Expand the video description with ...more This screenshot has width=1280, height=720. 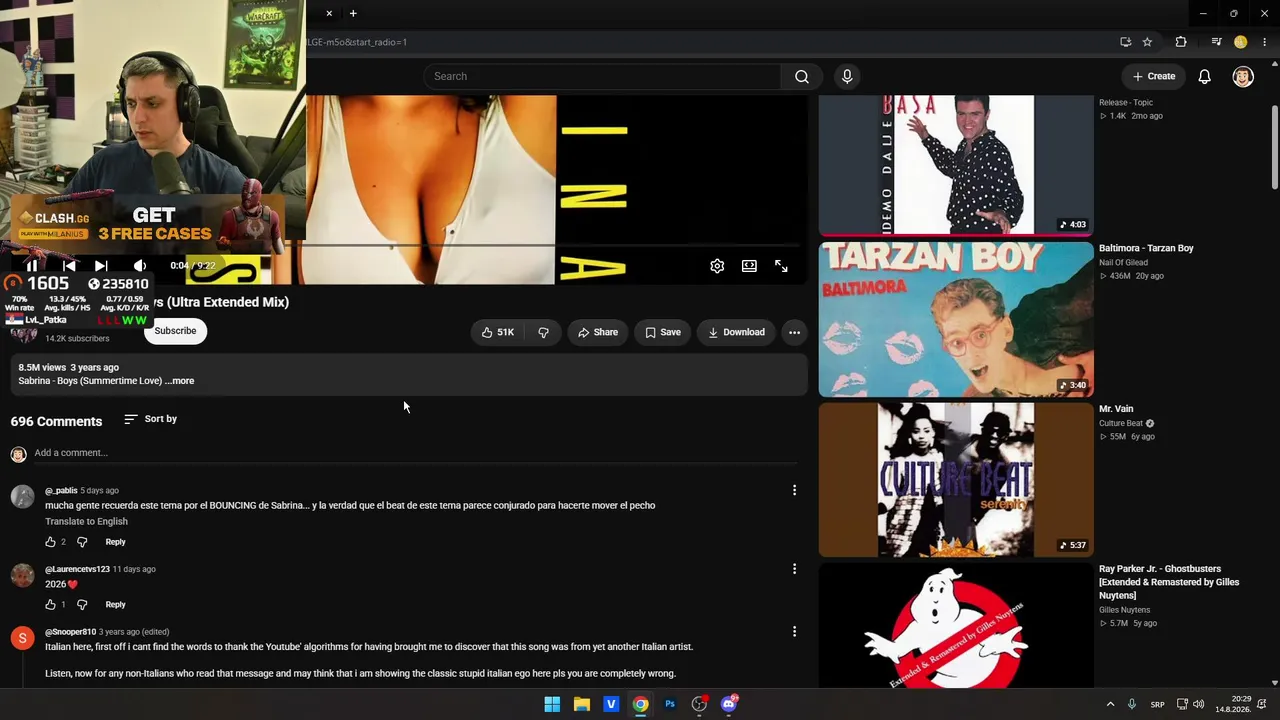coord(180,381)
